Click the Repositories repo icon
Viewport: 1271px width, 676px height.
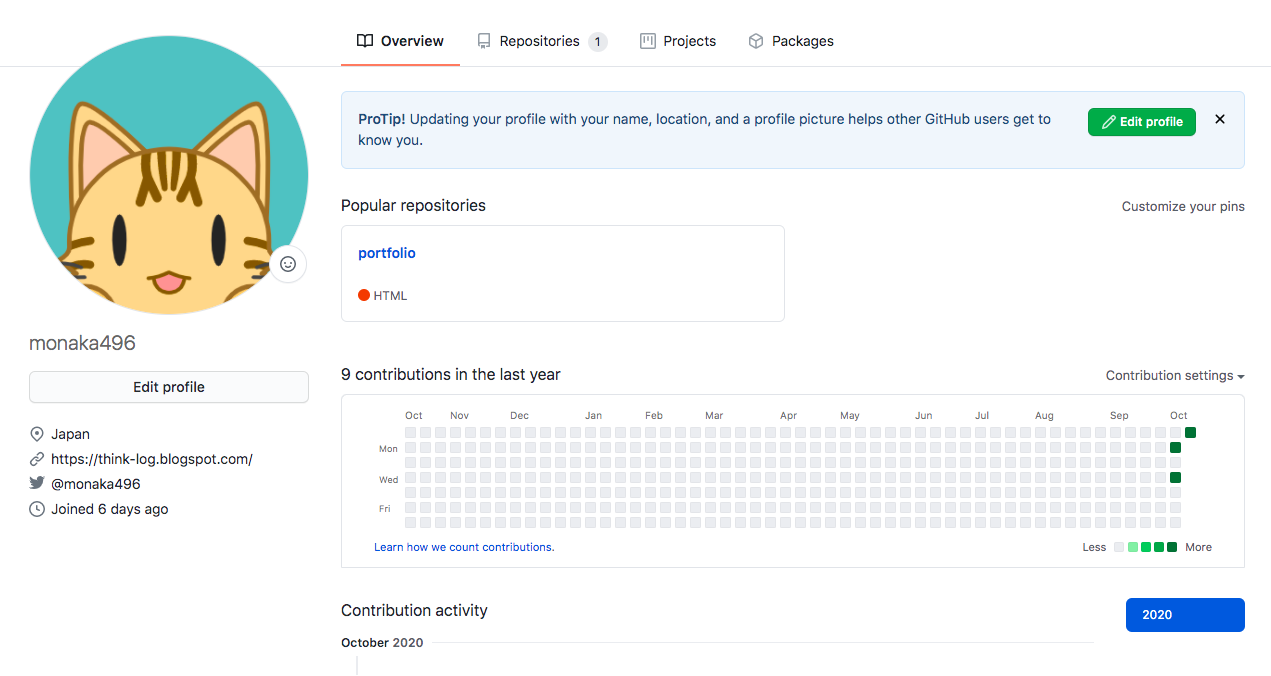click(484, 41)
